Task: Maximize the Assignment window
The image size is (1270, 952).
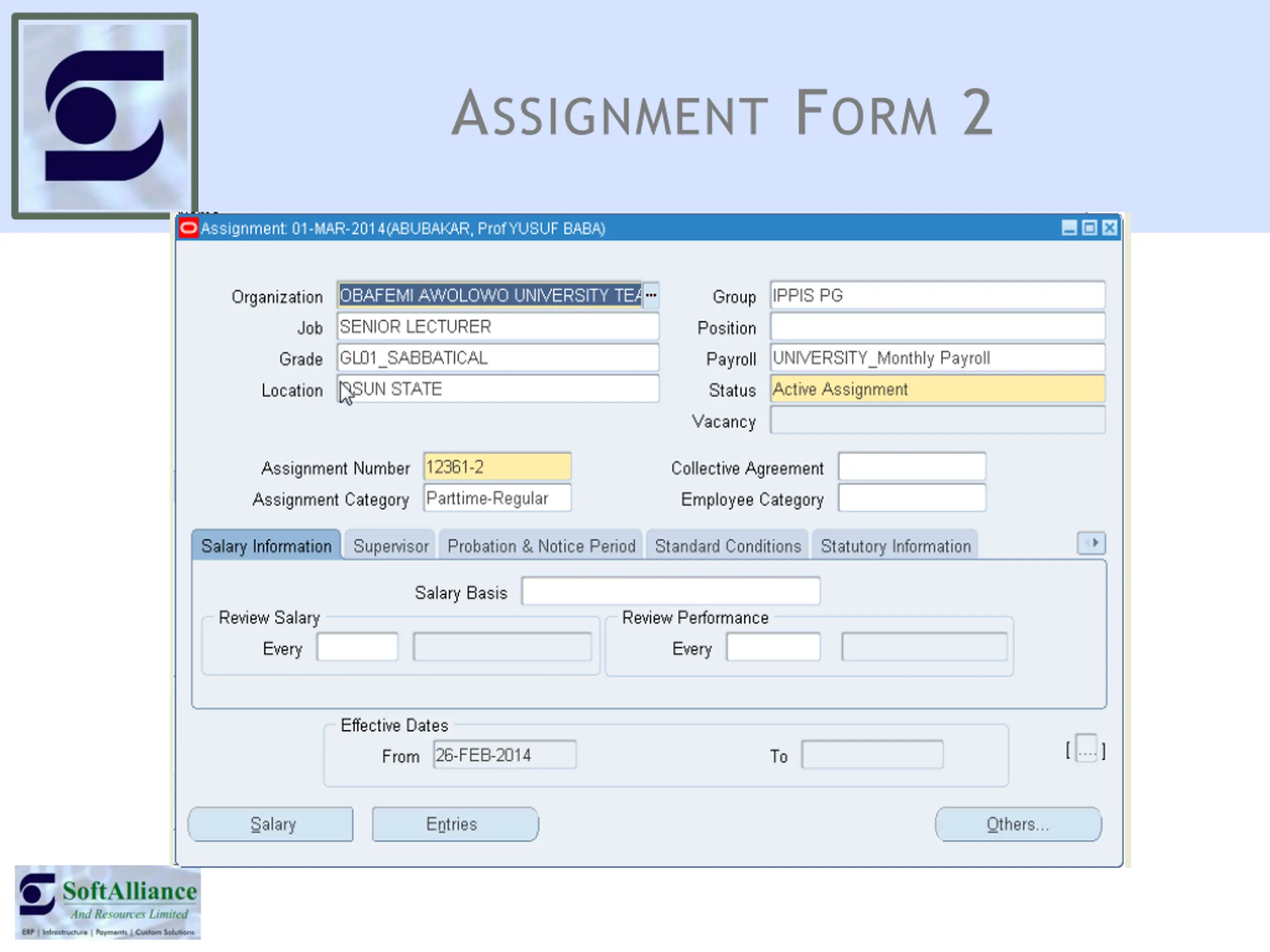Action: [x=1089, y=229]
